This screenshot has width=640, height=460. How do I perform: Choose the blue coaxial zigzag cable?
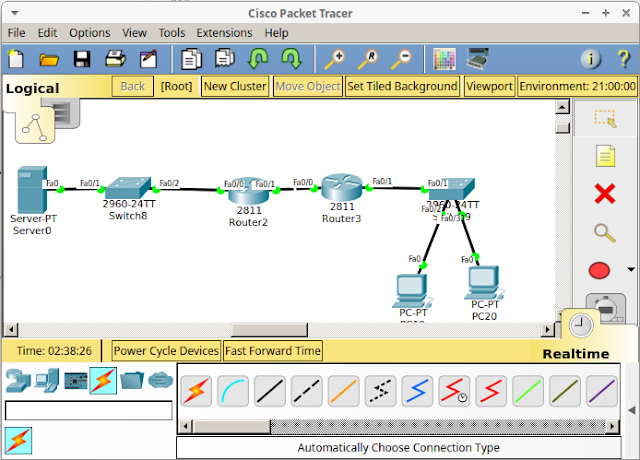click(x=417, y=391)
